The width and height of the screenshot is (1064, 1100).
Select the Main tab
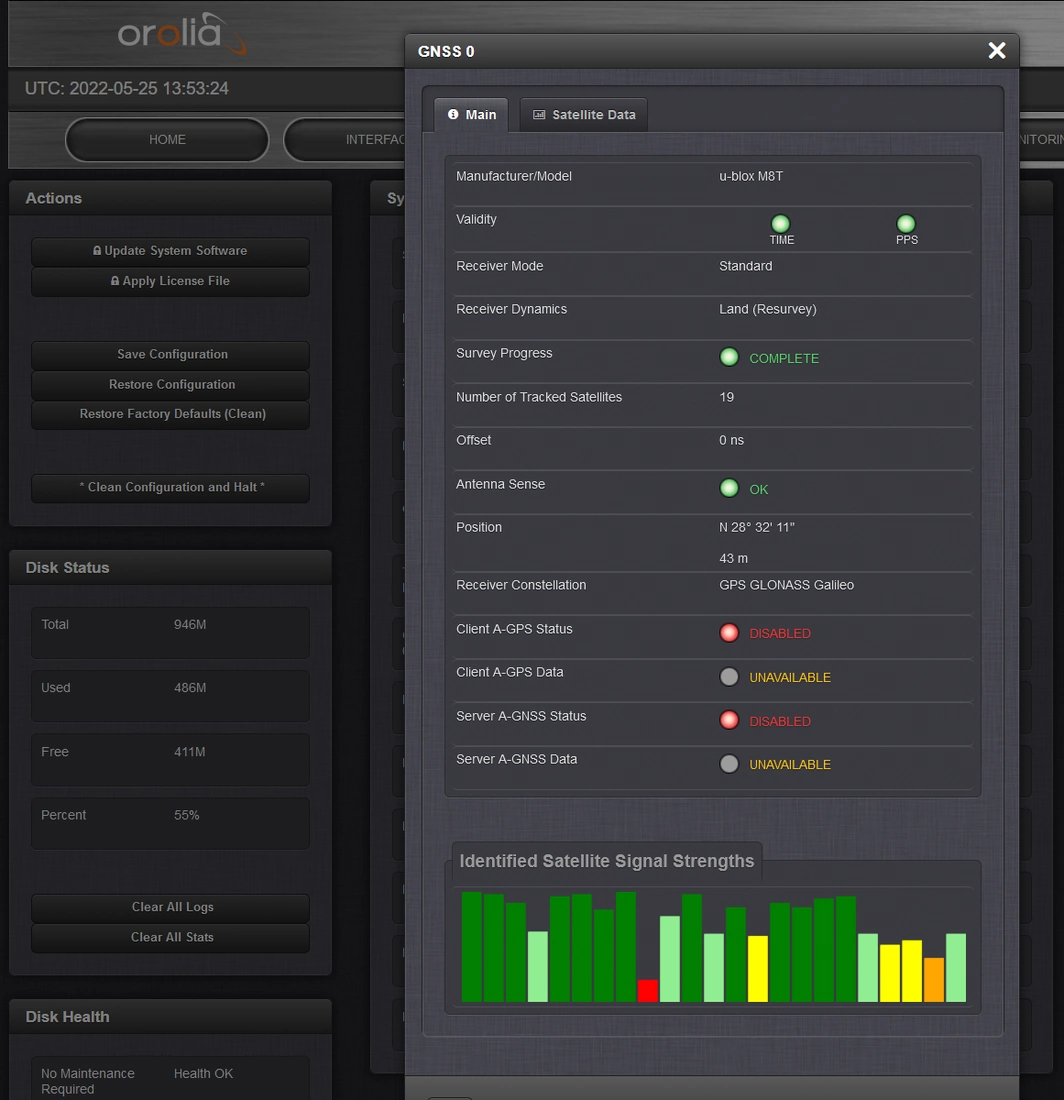471,114
